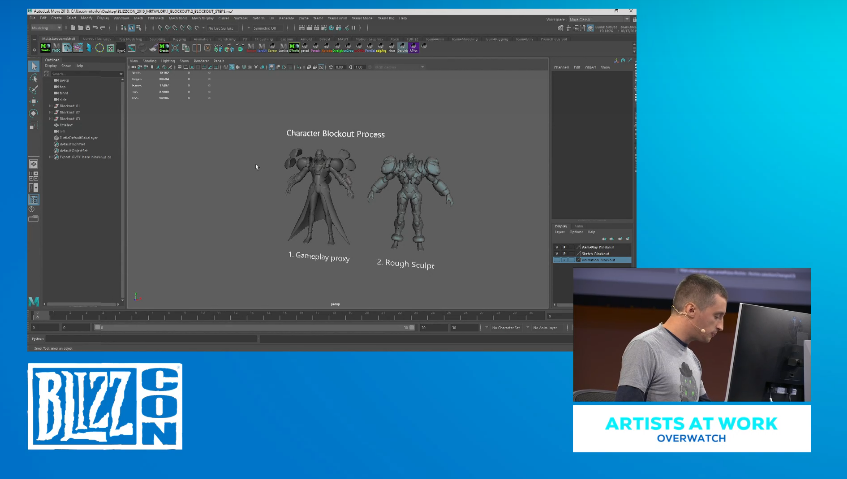Toggle Snap to Points
Screen dimensions: 847x479
(174, 28)
